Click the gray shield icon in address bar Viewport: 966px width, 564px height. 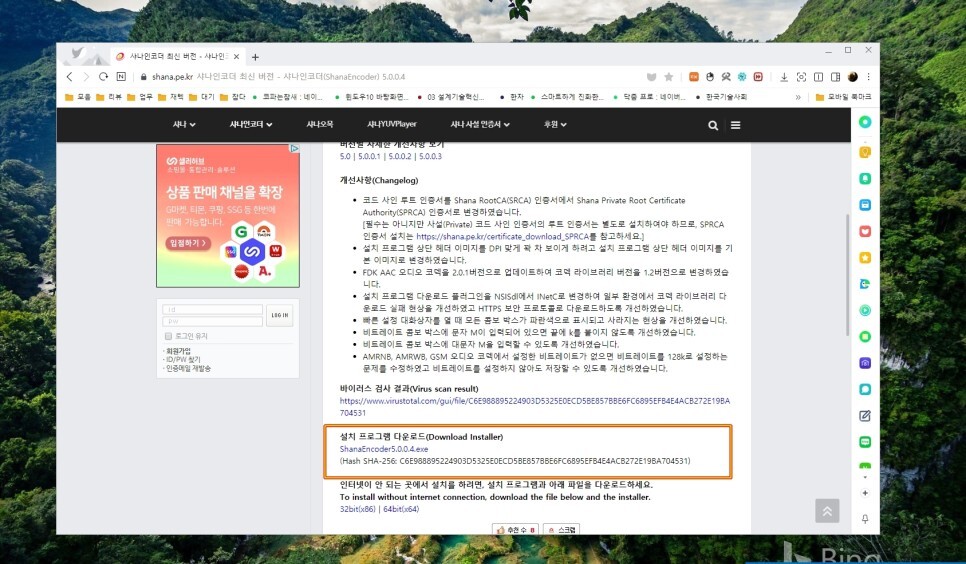point(651,77)
